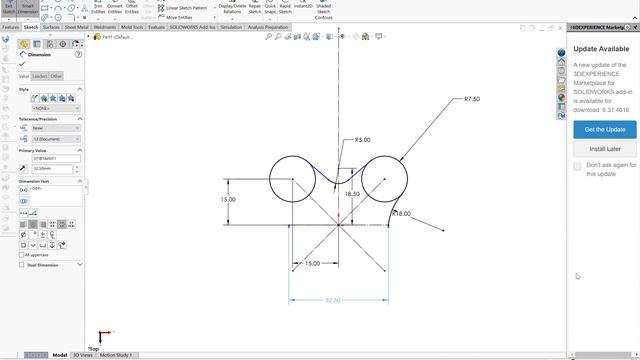Activate the Smart Dimension tool
The width and height of the screenshot is (640, 360).
(x=28, y=9)
